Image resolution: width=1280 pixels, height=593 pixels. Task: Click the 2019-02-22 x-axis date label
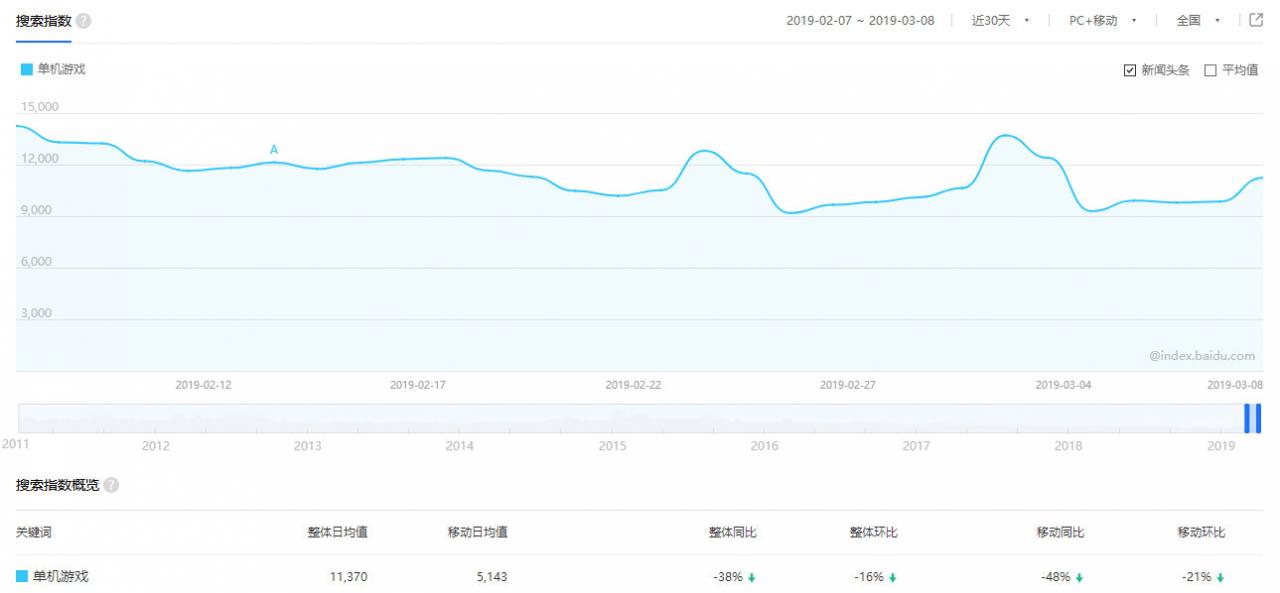(x=634, y=385)
